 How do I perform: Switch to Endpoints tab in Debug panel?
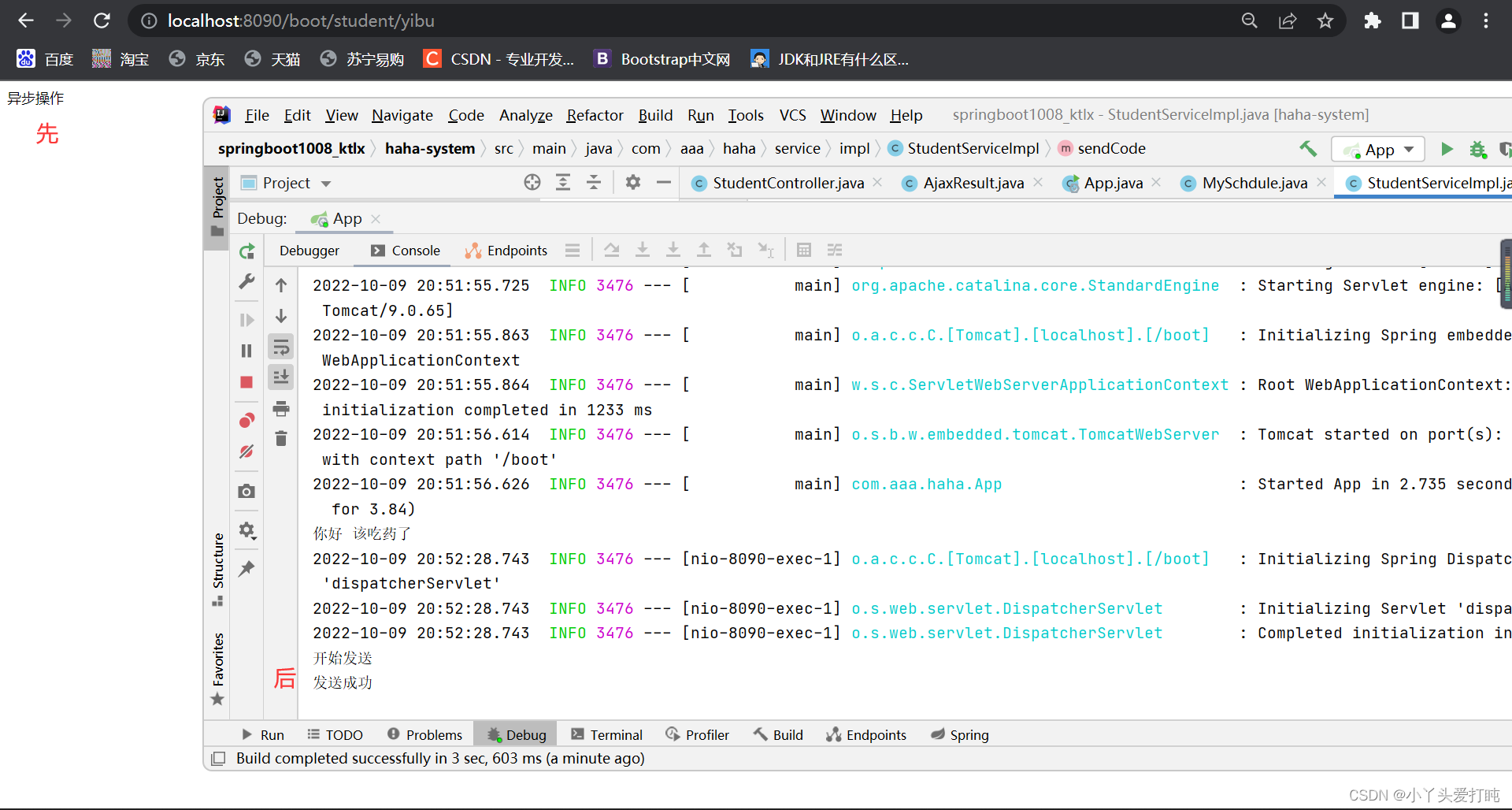(506, 251)
